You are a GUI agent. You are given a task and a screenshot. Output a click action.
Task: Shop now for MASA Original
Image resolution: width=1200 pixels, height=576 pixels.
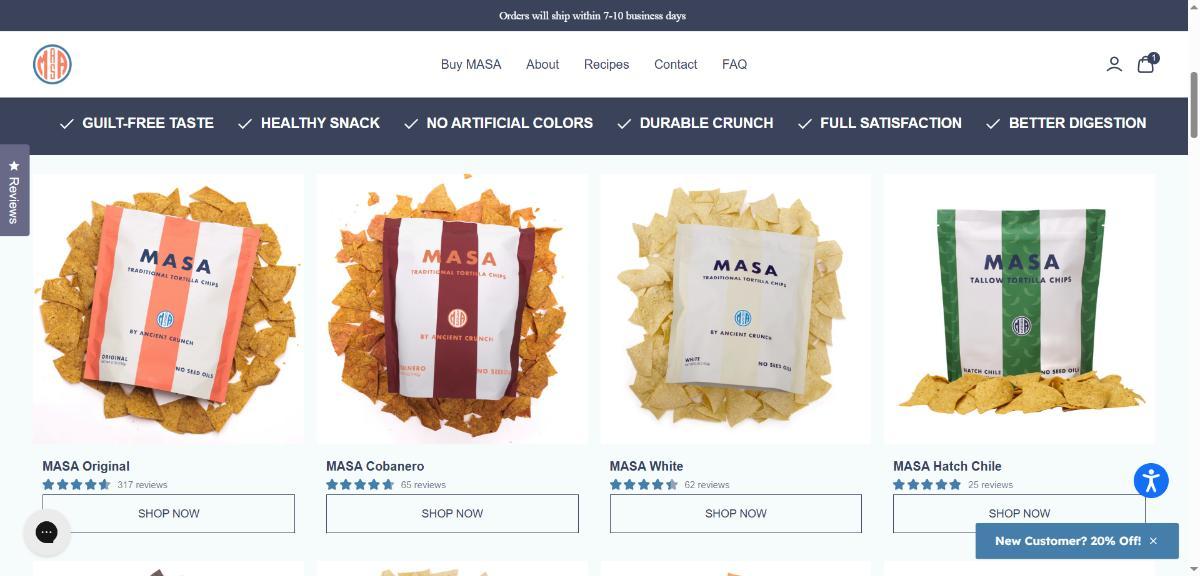169,513
